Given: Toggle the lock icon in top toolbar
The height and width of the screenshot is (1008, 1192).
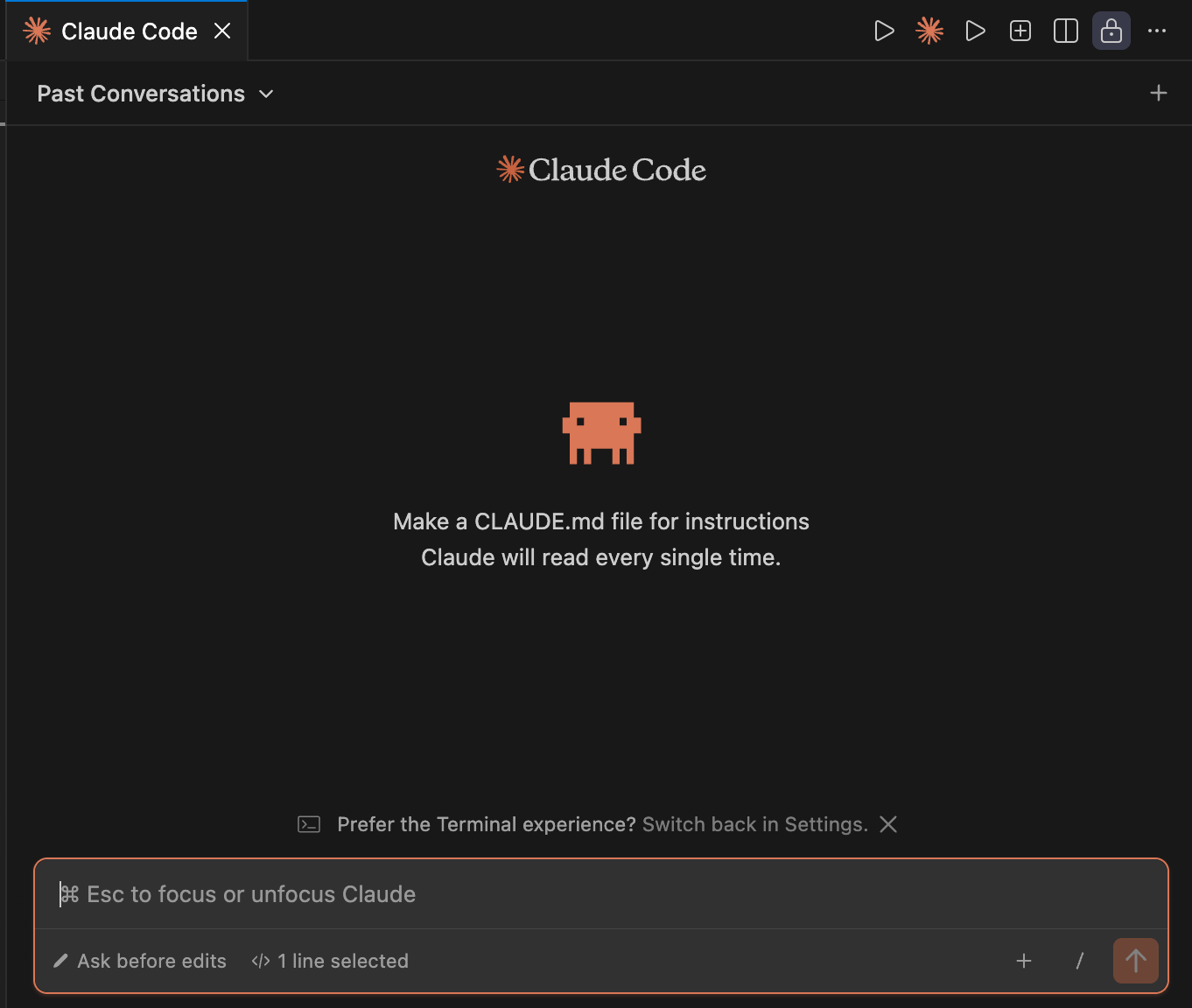Looking at the screenshot, I should [x=1111, y=31].
